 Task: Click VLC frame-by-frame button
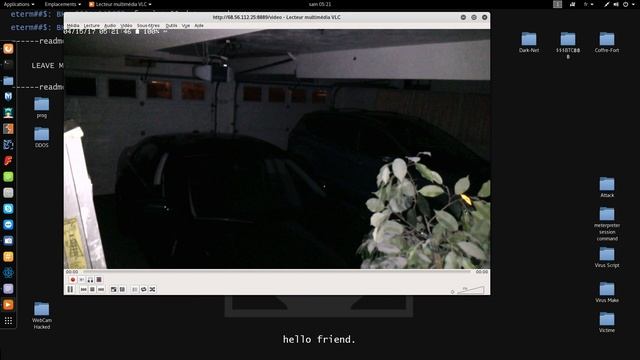coord(99,280)
